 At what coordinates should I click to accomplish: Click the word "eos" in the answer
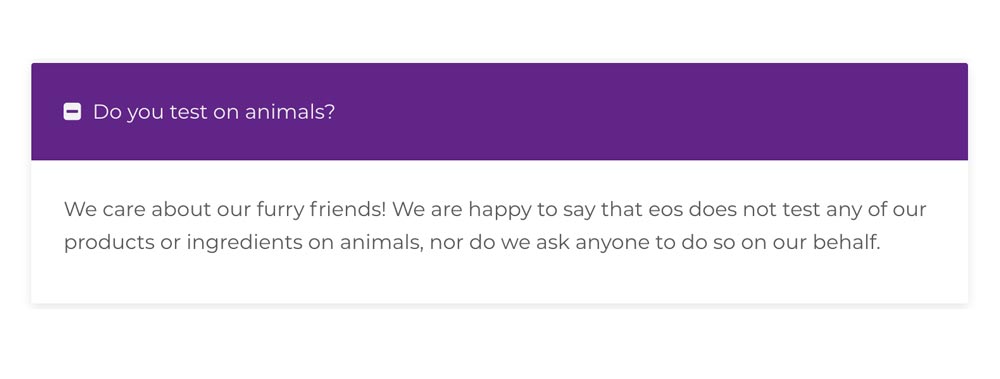[x=667, y=210]
